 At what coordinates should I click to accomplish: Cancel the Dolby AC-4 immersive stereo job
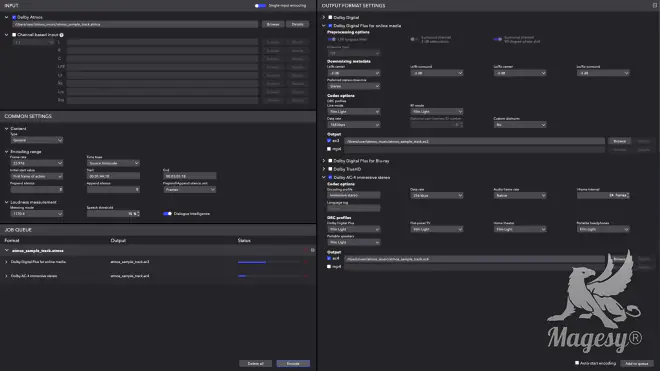pyautogui.click(x=306, y=276)
